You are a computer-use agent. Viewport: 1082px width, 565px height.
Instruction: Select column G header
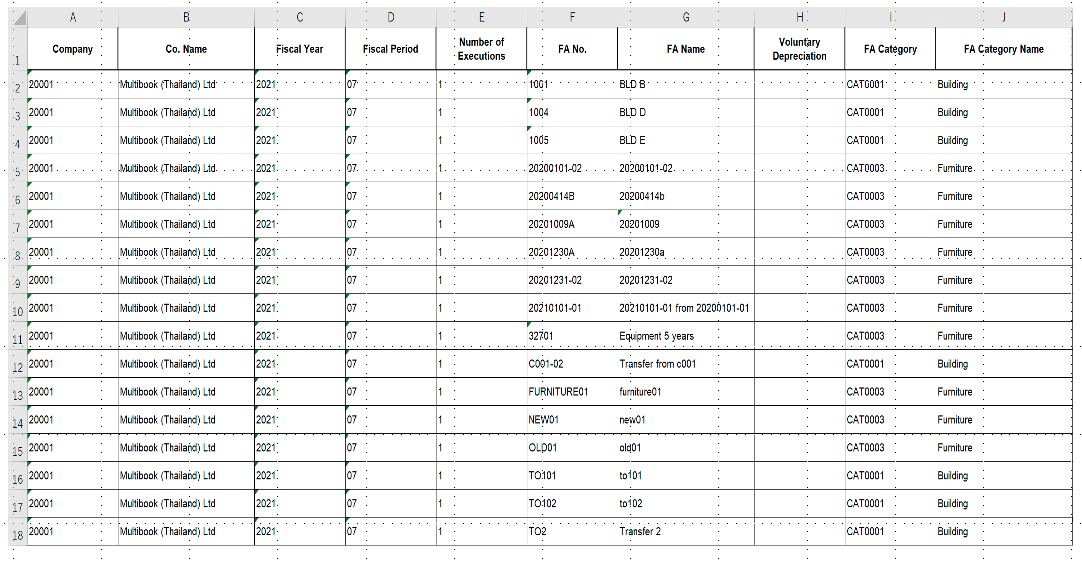tap(686, 17)
